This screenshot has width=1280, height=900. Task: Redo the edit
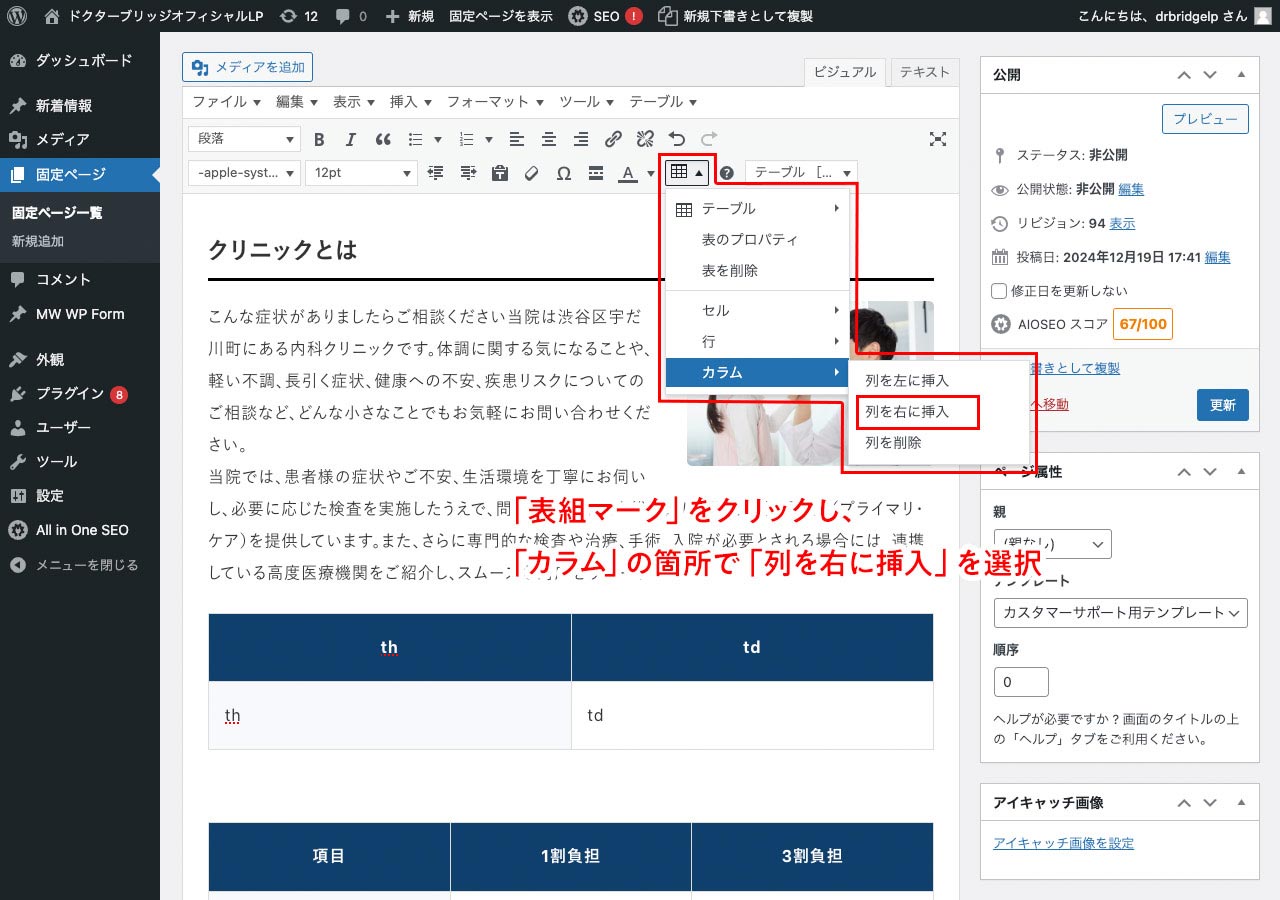[x=709, y=140]
